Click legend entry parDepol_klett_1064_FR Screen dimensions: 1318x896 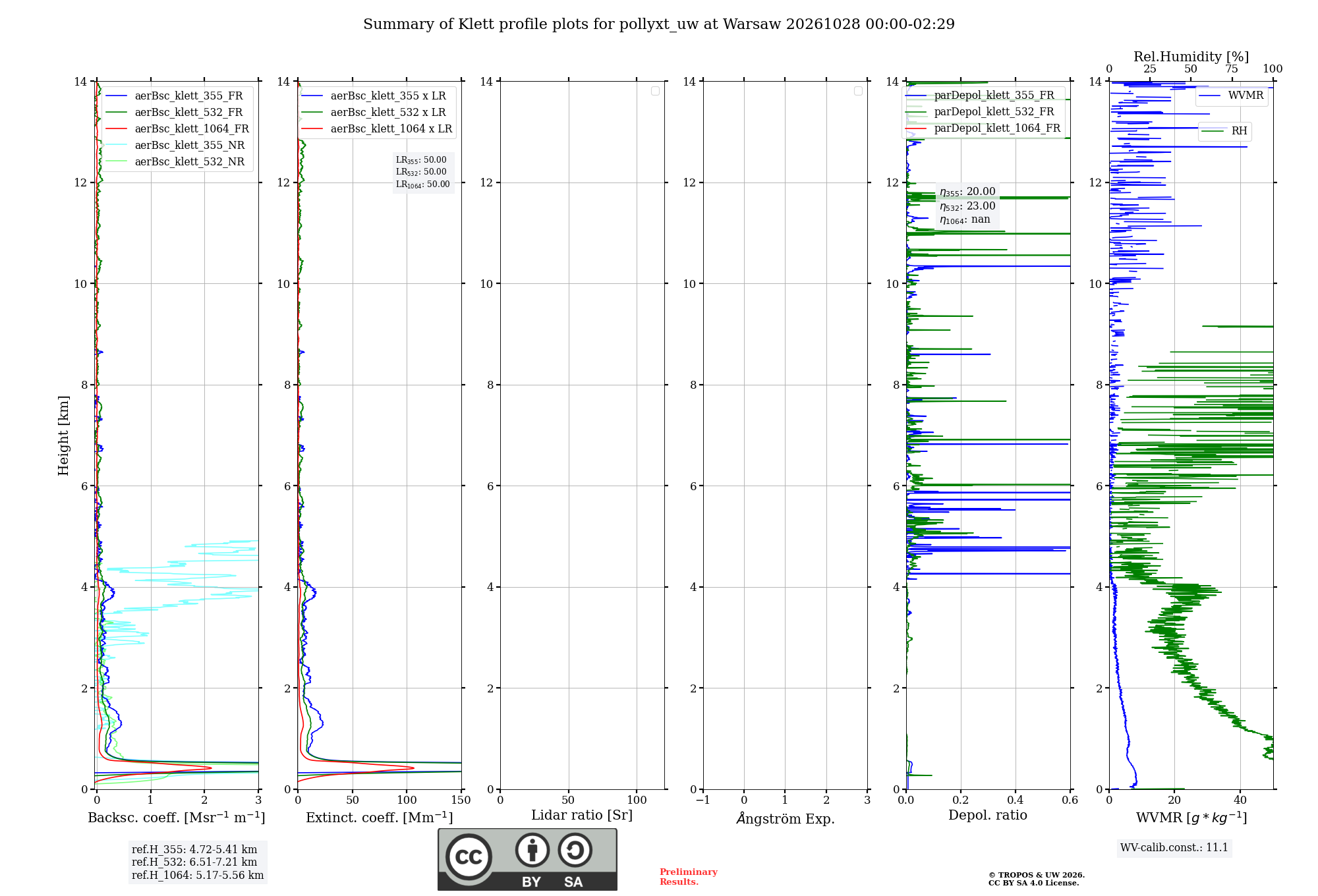pos(983,128)
